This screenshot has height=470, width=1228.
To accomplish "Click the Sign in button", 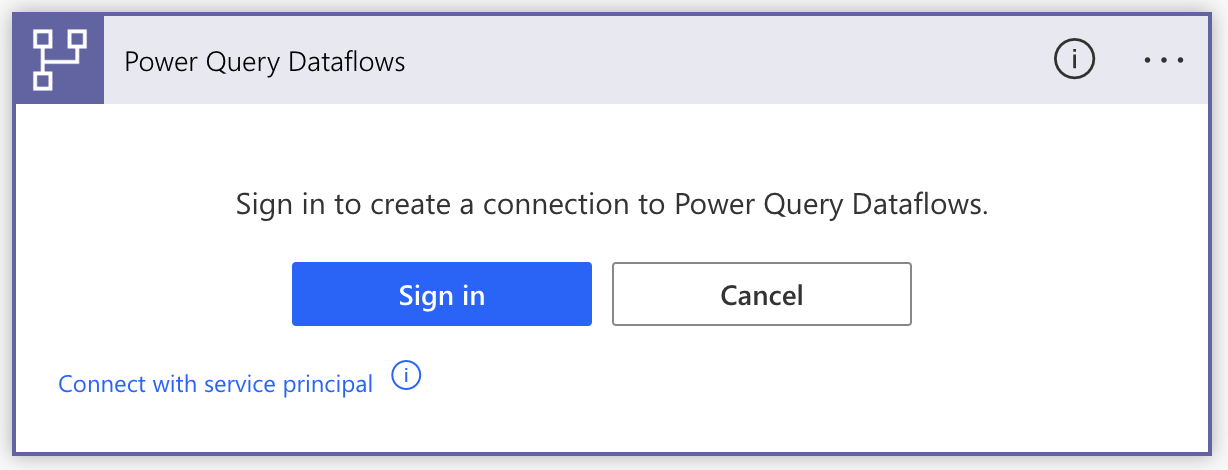I will 442,294.
